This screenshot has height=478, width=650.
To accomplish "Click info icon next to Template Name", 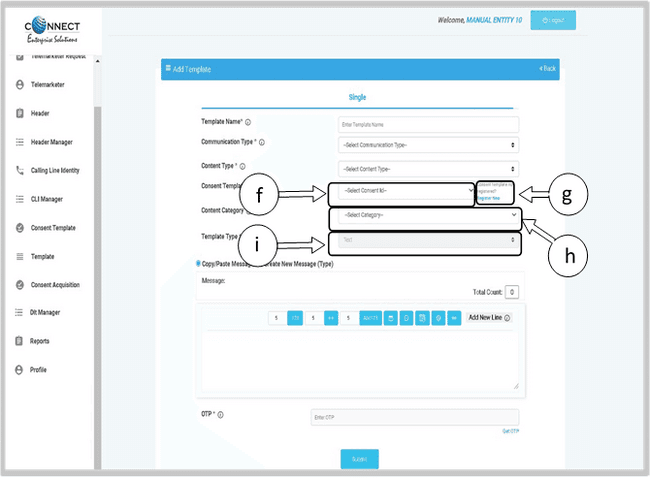I will click(x=248, y=122).
